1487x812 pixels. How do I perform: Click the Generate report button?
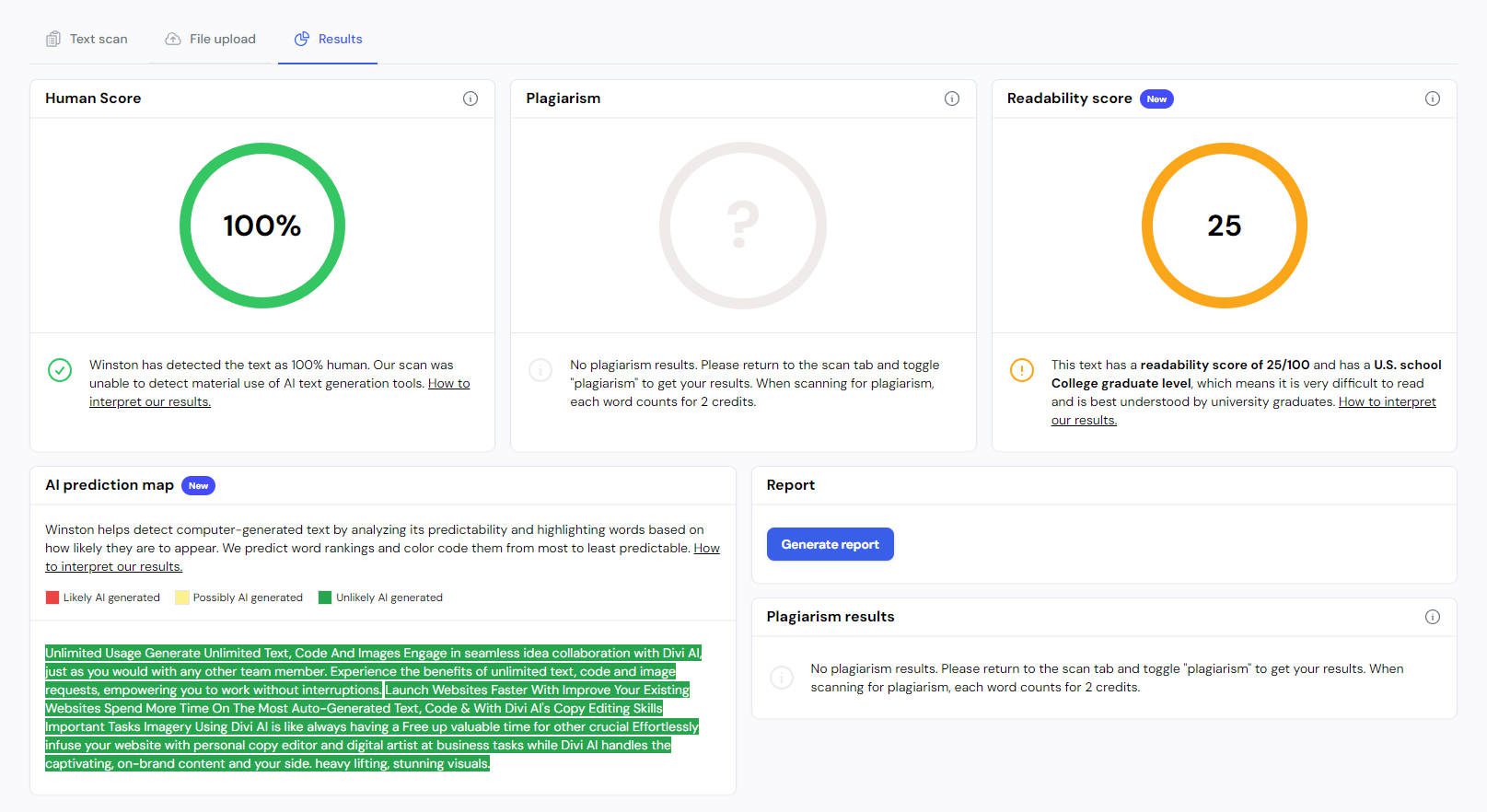[x=831, y=544]
